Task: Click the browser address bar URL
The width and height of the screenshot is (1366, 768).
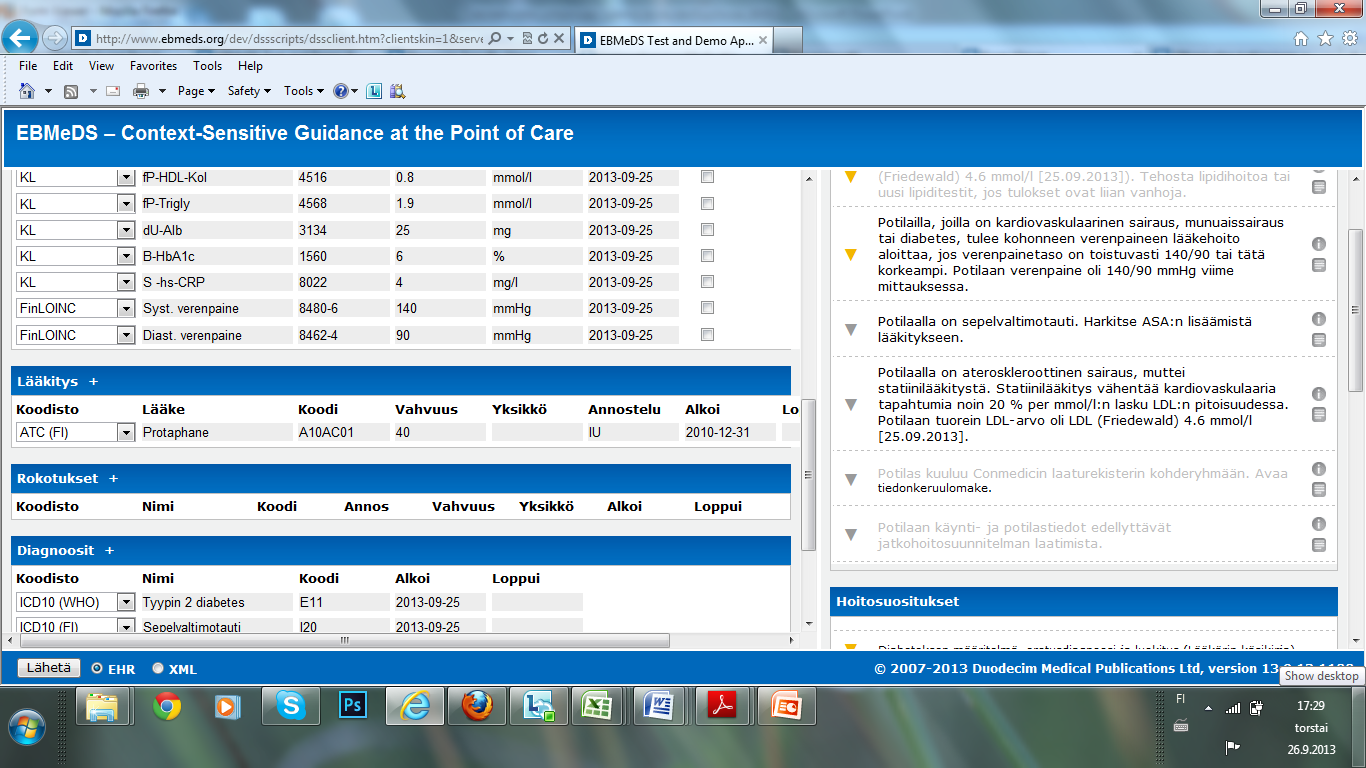Action: [289, 38]
